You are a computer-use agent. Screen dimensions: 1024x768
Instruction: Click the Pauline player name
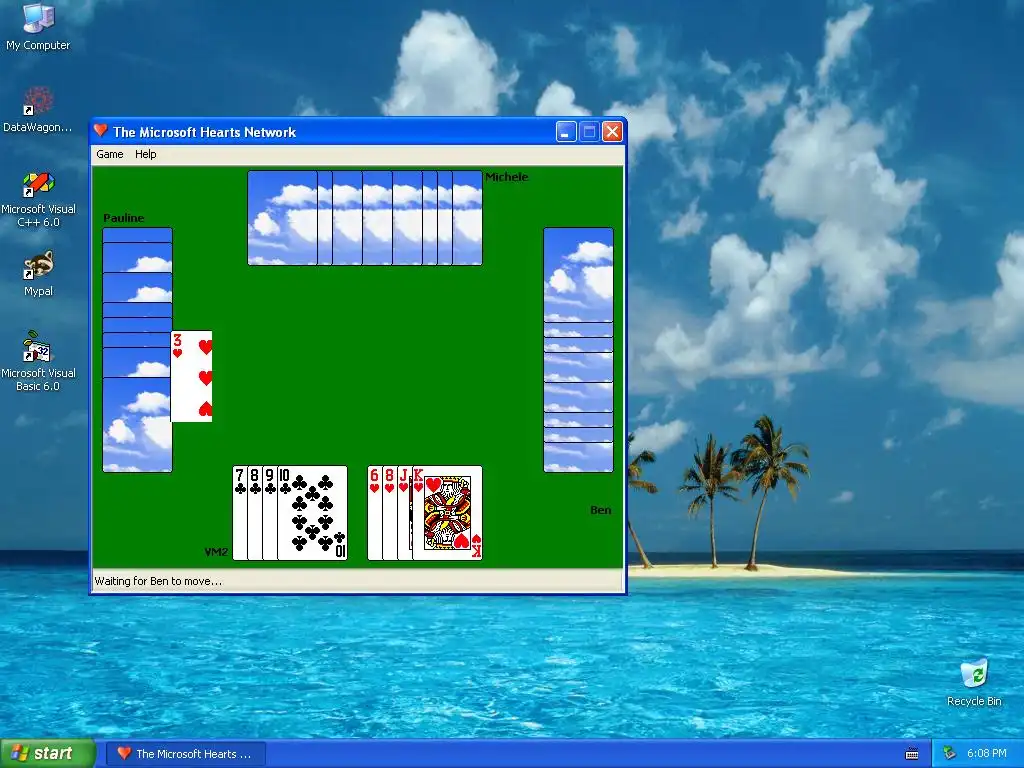pos(123,218)
